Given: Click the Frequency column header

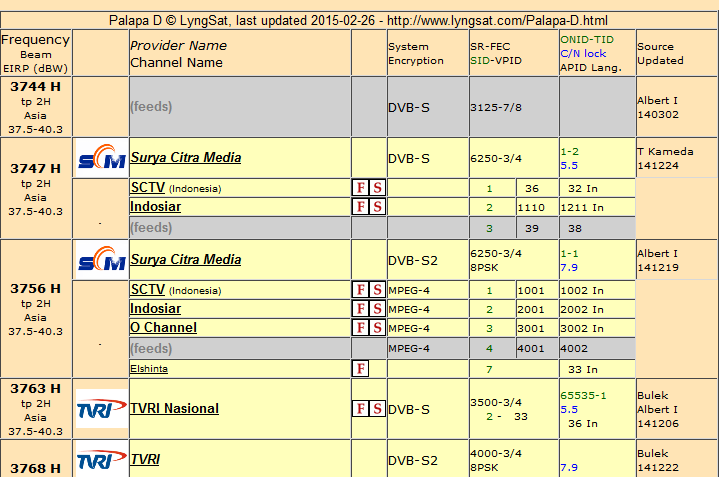Looking at the screenshot, I should click(36, 53).
